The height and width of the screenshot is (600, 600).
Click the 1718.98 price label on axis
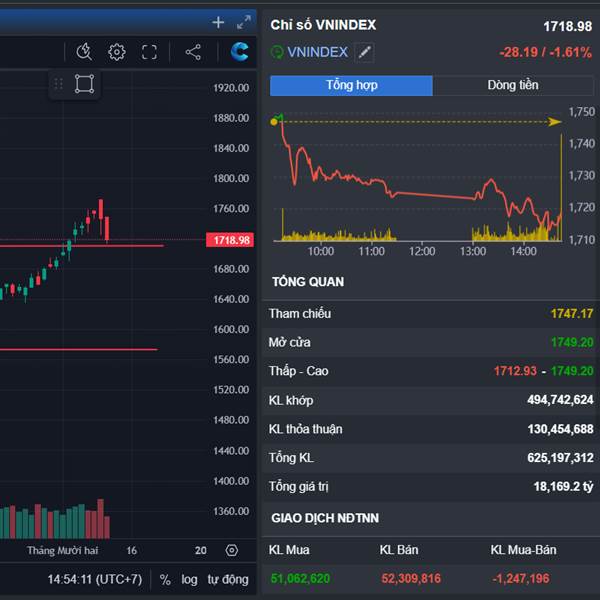[230, 240]
